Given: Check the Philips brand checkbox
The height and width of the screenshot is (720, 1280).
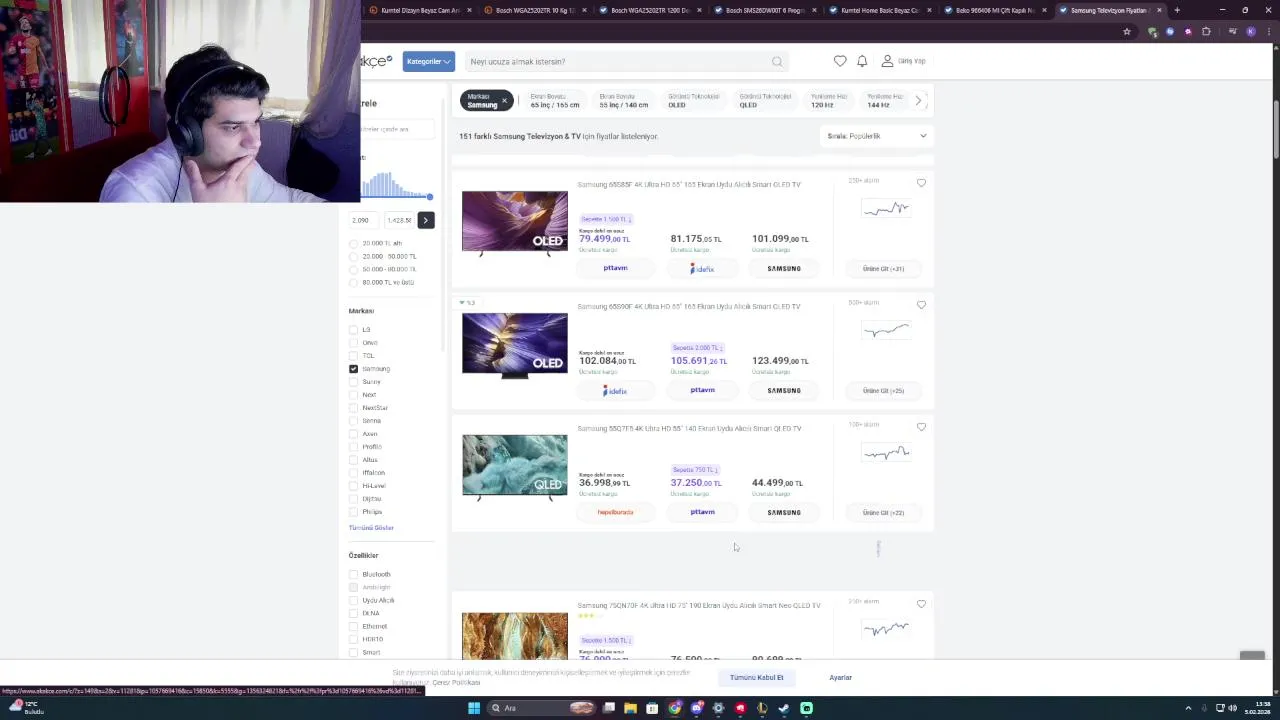Looking at the screenshot, I should [353, 512].
